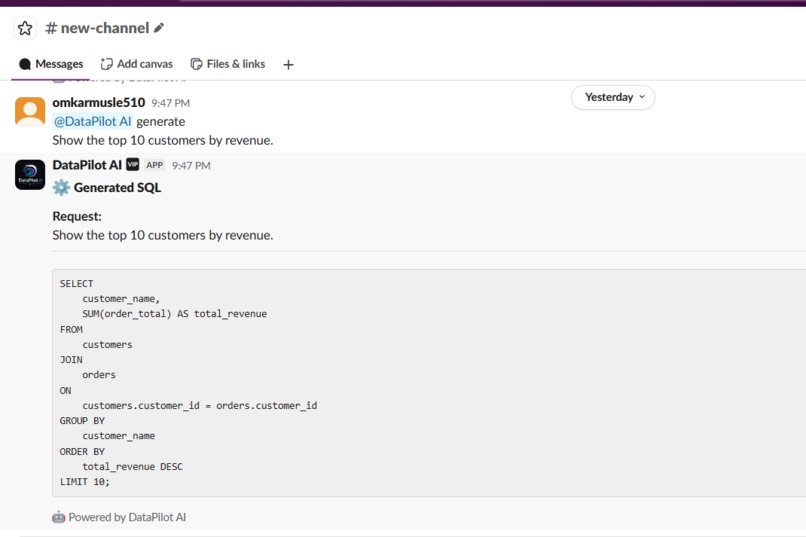This screenshot has width=806, height=537.
Task: Open the Files & links tab
Action: [x=228, y=64]
